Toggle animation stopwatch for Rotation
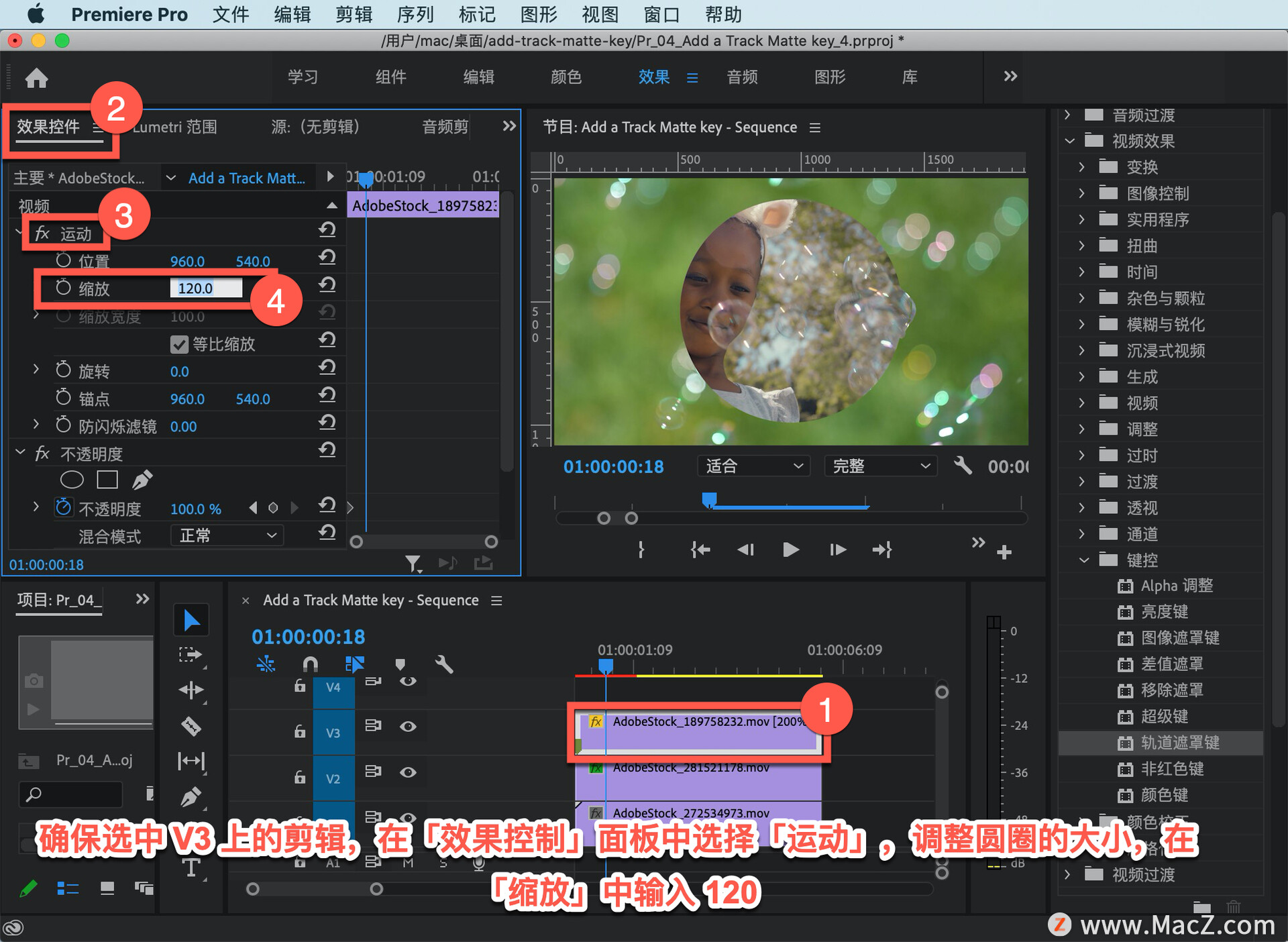 click(x=63, y=370)
